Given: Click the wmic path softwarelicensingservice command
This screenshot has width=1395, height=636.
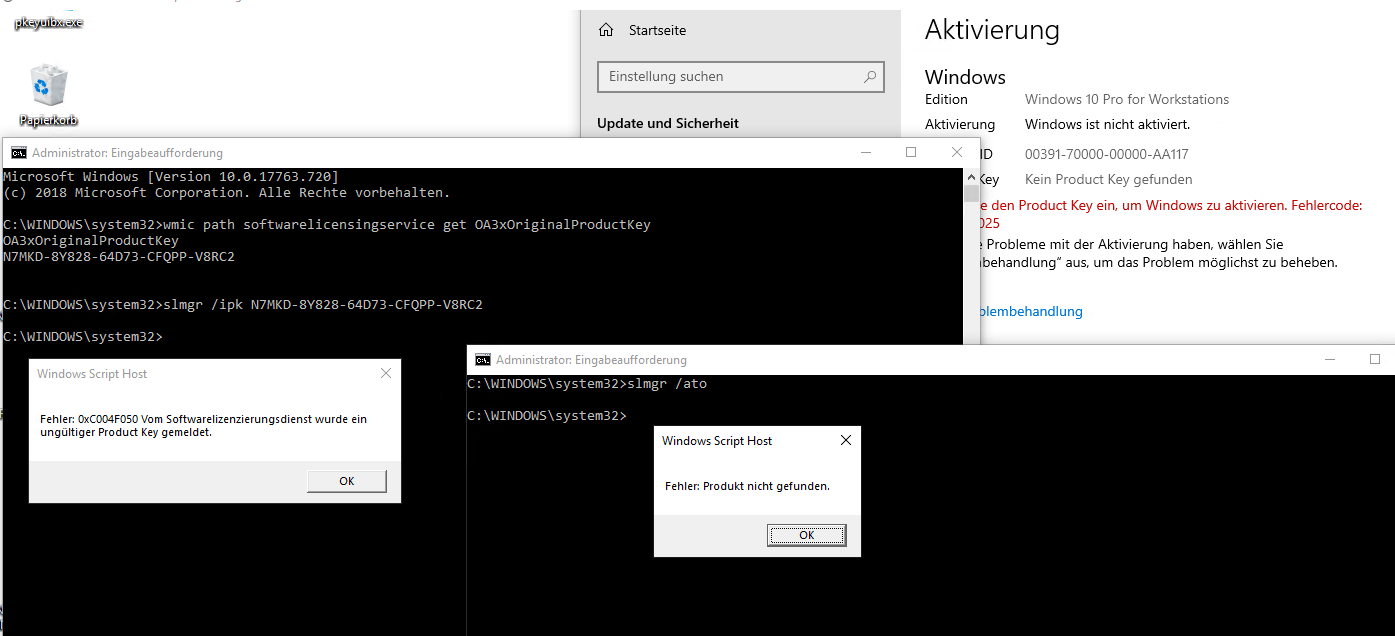Looking at the screenshot, I should coord(327,224).
